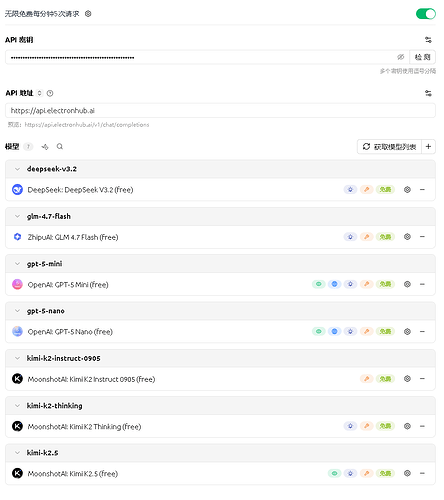Screen dimensions: 444x500
Task: Open settings for DeepSeek V3.2 model
Action: (407, 190)
